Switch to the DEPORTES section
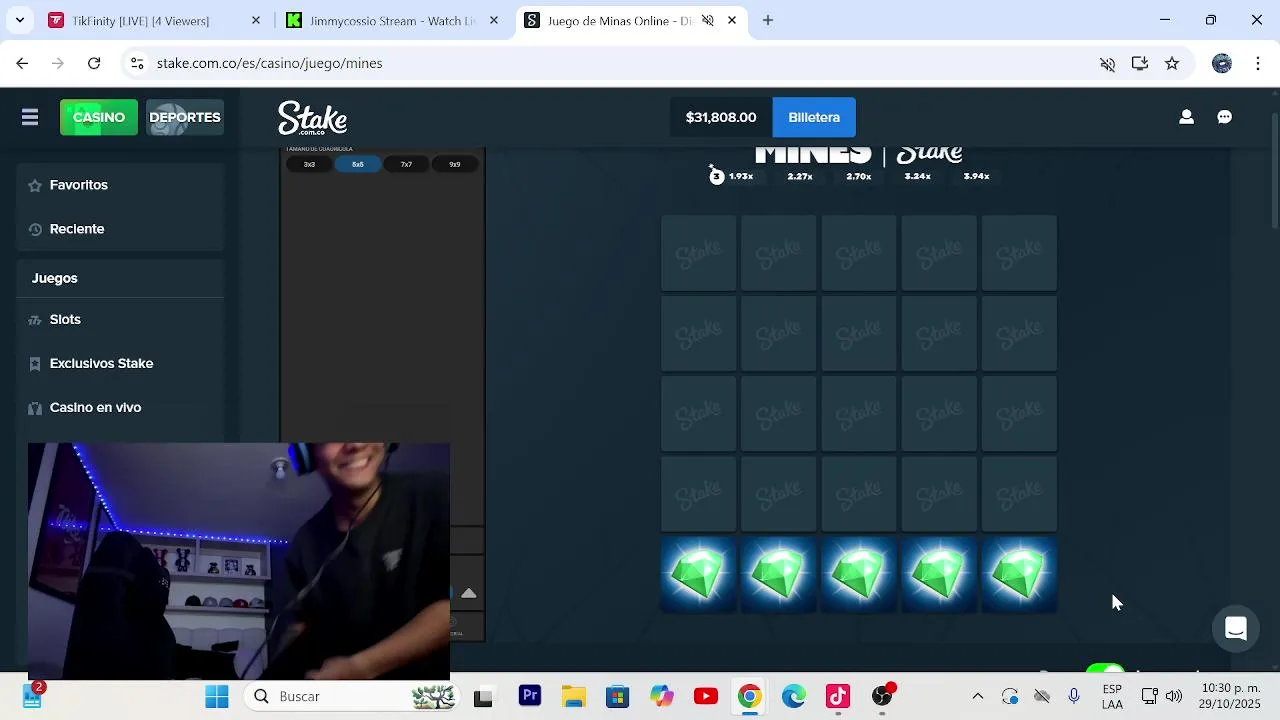The width and height of the screenshot is (1280, 720). pos(185,117)
